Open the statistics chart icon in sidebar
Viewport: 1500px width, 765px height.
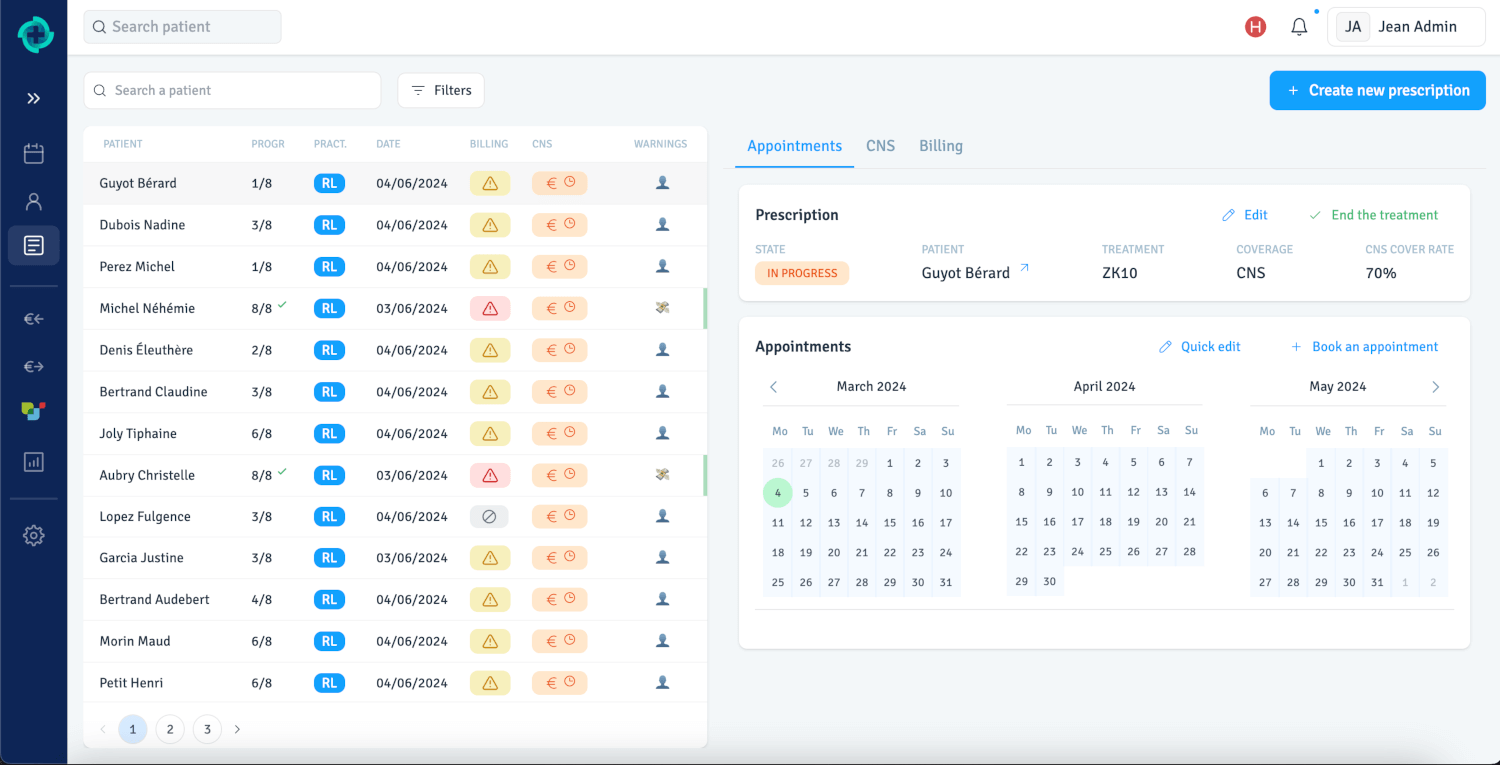click(x=34, y=461)
